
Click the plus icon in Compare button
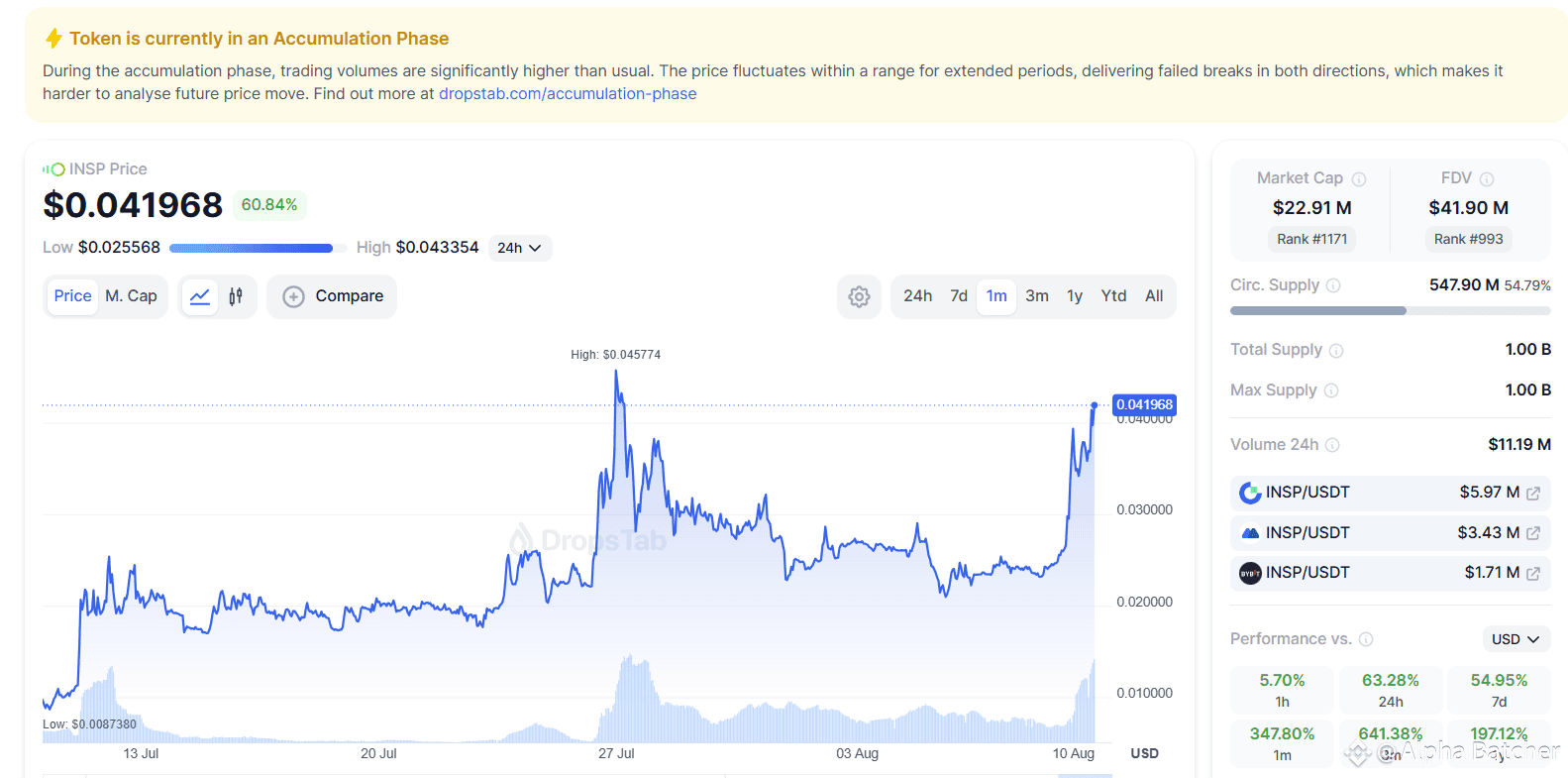coord(293,296)
